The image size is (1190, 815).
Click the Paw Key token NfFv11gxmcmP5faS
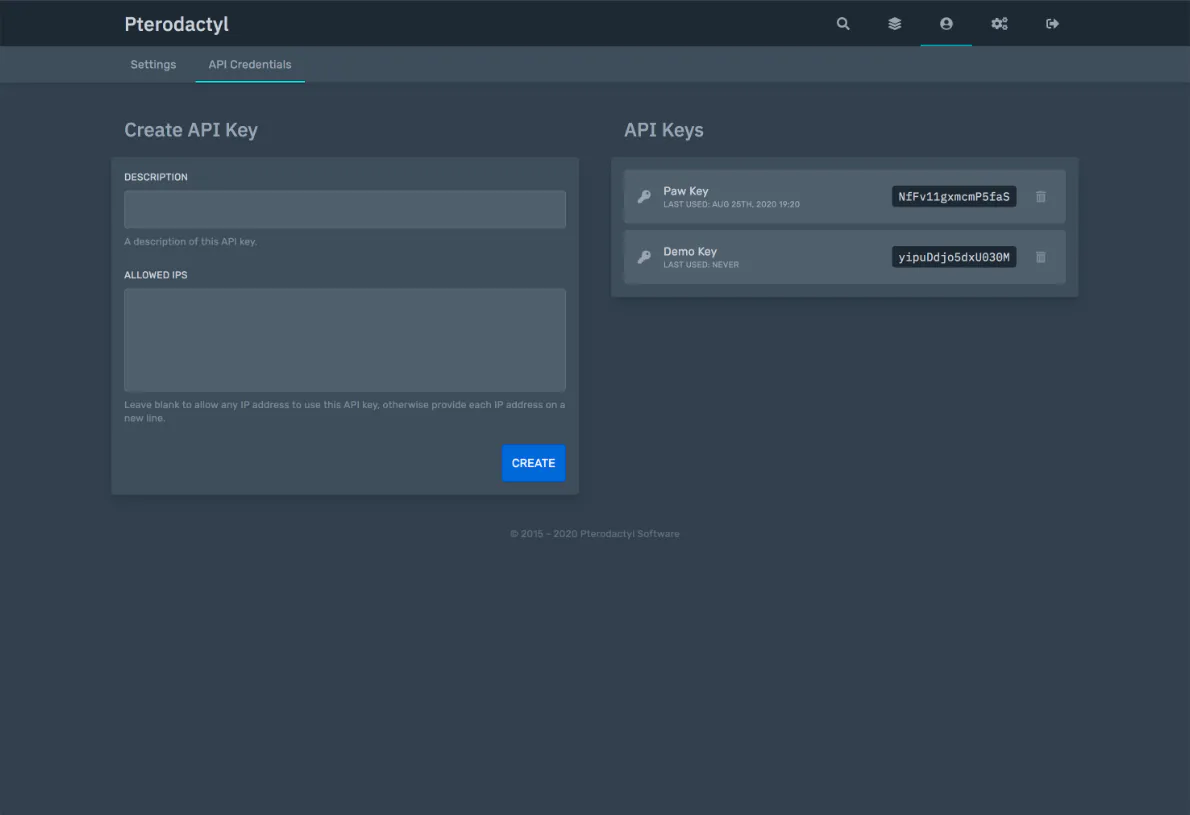tap(953, 197)
